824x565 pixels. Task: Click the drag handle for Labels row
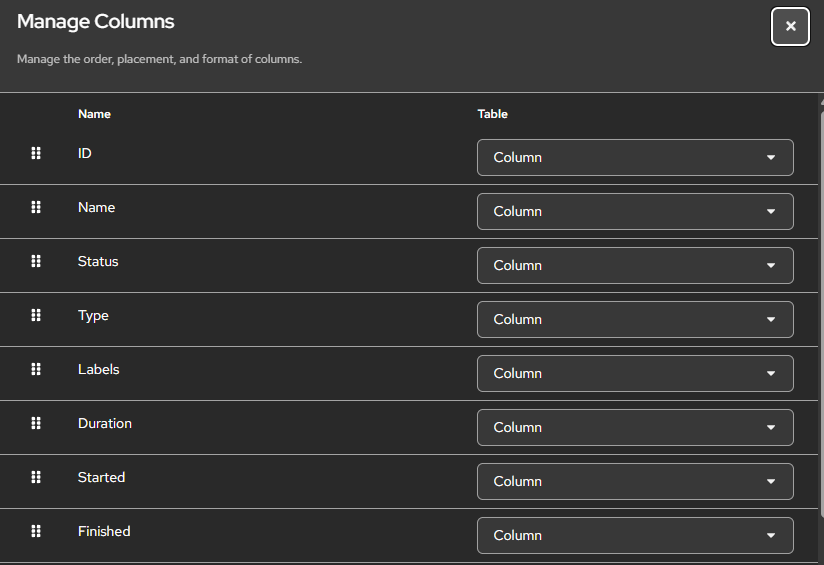click(36, 369)
